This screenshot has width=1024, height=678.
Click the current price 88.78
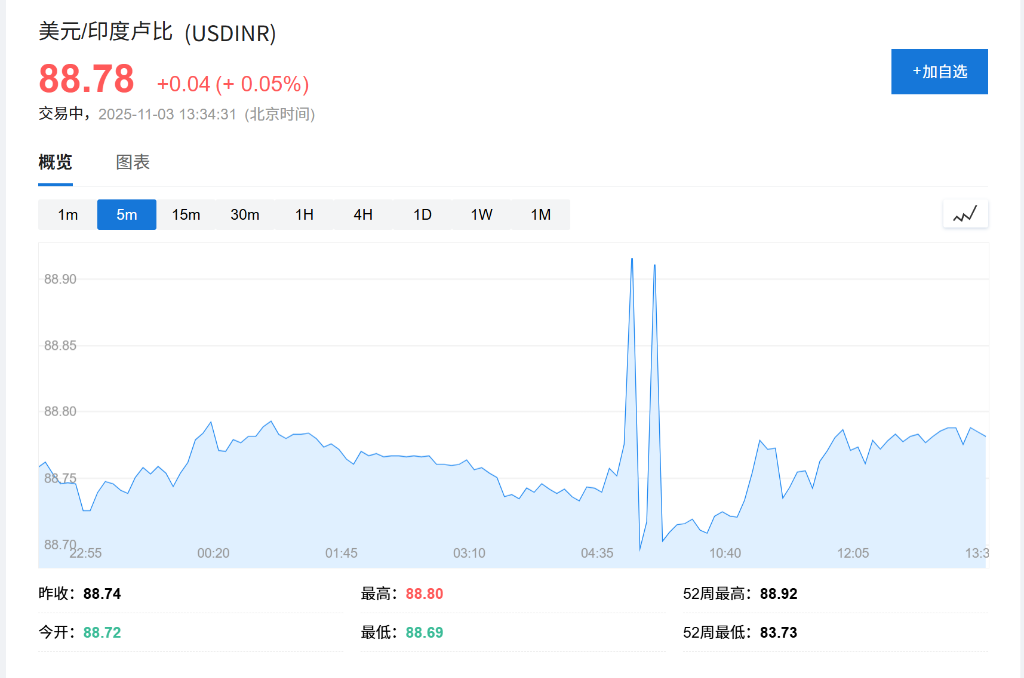[x=85, y=79]
